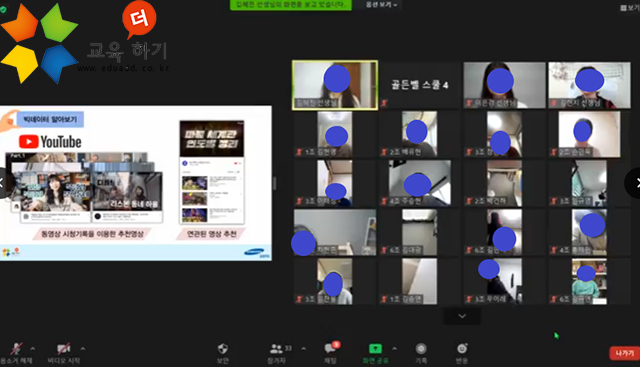Select the 4조 주승현 video tile
The image size is (640, 367).
(x=420, y=183)
